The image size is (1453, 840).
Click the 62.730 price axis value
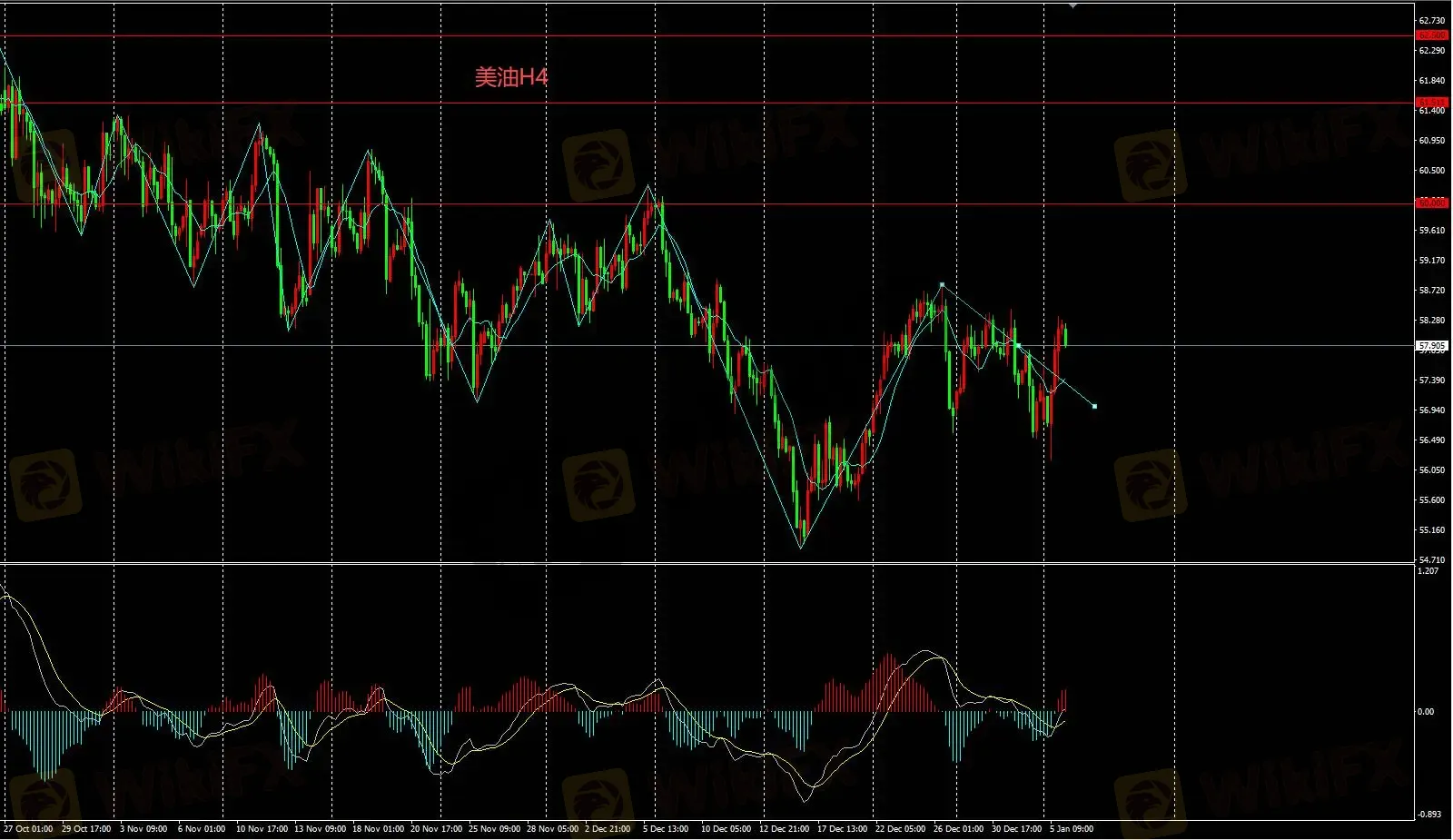point(1431,21)
